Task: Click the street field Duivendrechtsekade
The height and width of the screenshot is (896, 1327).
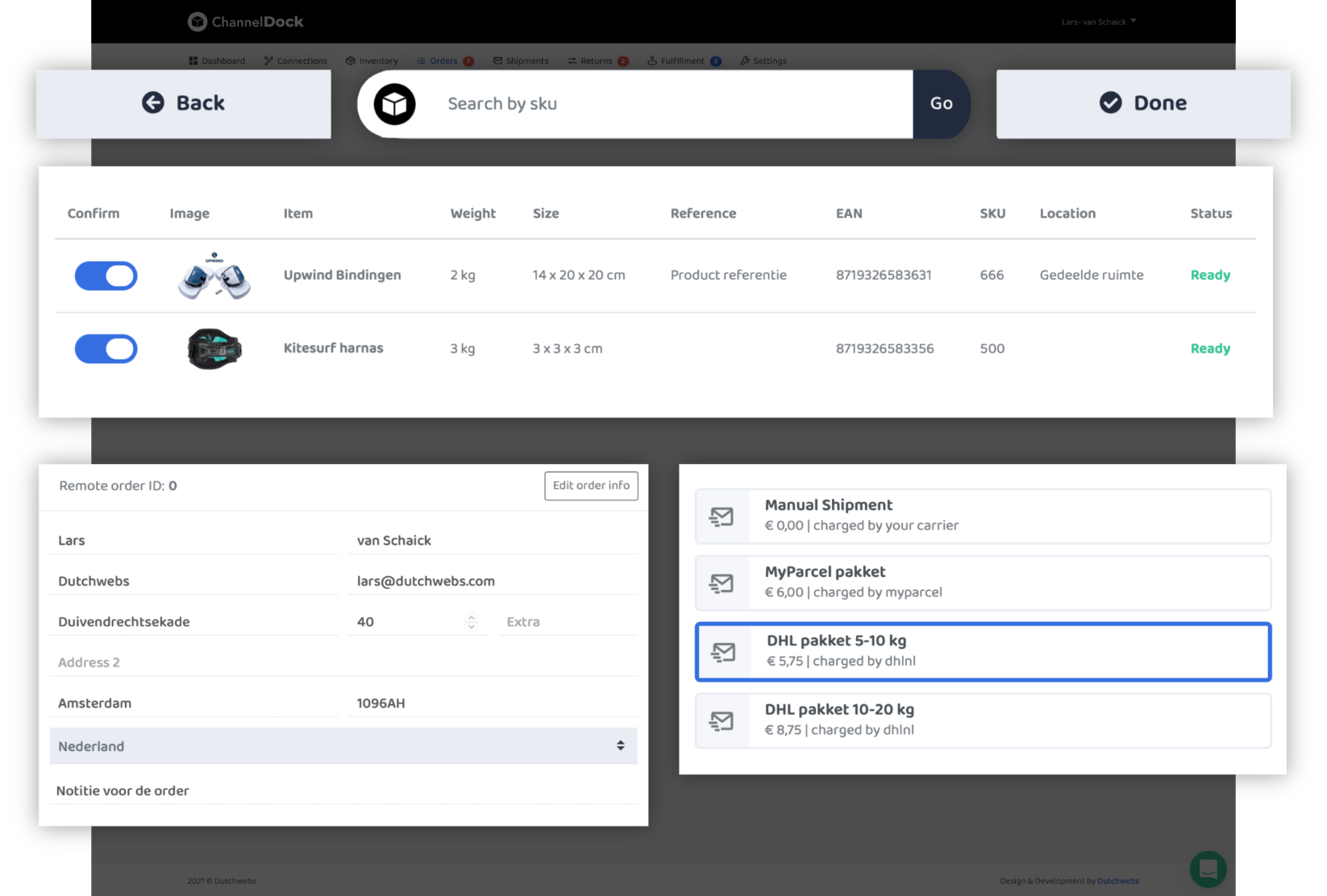Action: click(x=193, y=622)
